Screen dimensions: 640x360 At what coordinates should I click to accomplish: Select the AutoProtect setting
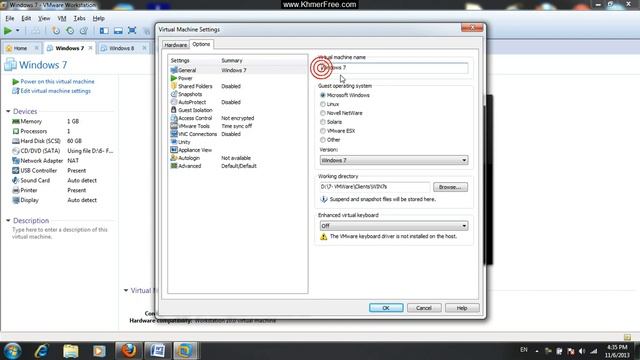(x=238, y=102)
